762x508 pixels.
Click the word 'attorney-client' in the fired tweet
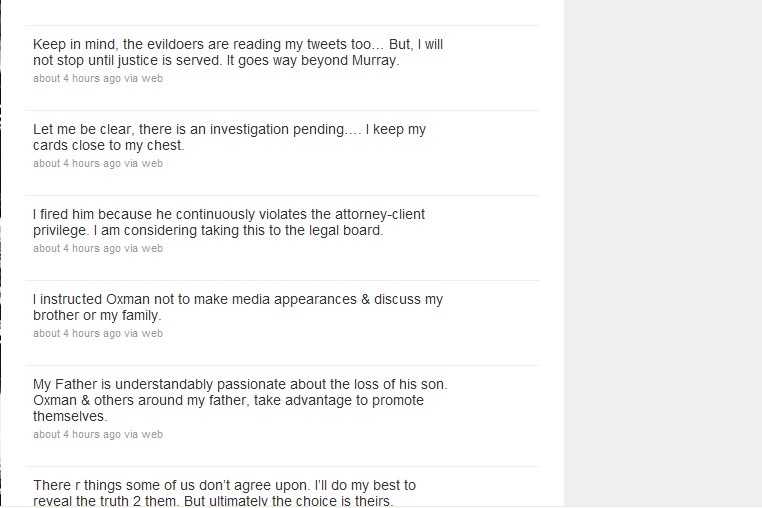(380, 214)
